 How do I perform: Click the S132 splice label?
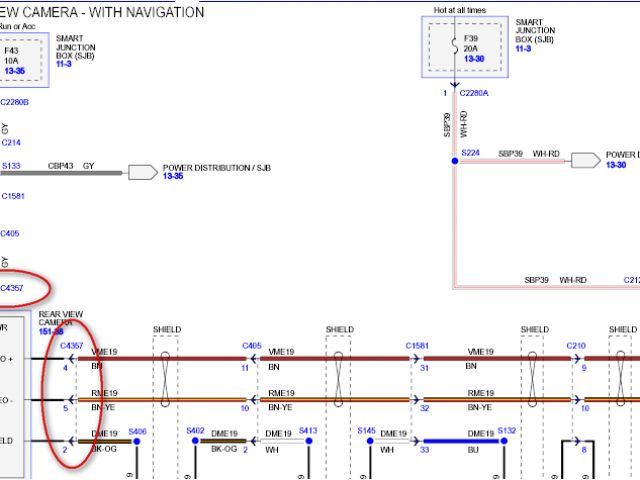(507, 431)
